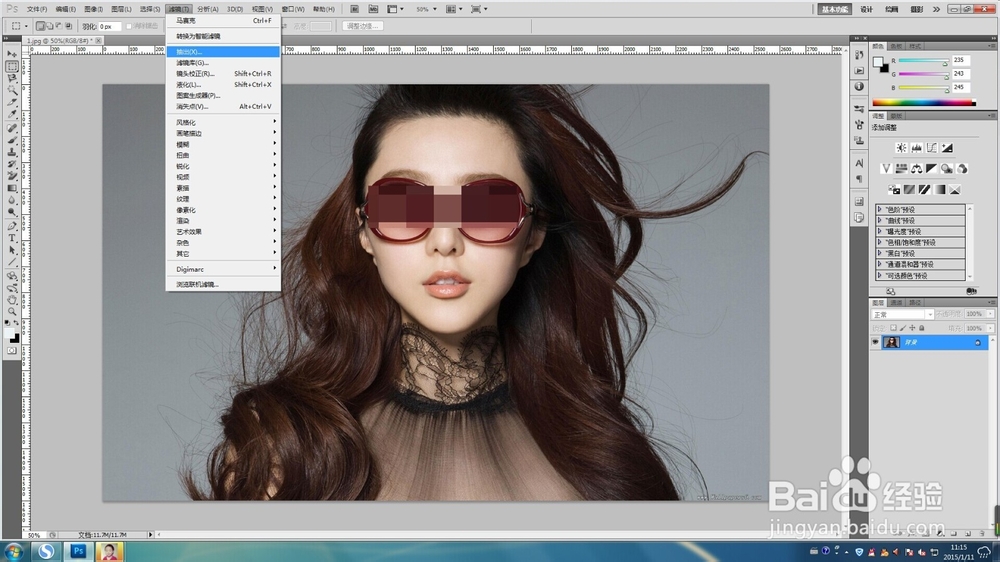Open the layer blend mode dropdown 正常
The image size is (1000, 562).
pos(905,314)
